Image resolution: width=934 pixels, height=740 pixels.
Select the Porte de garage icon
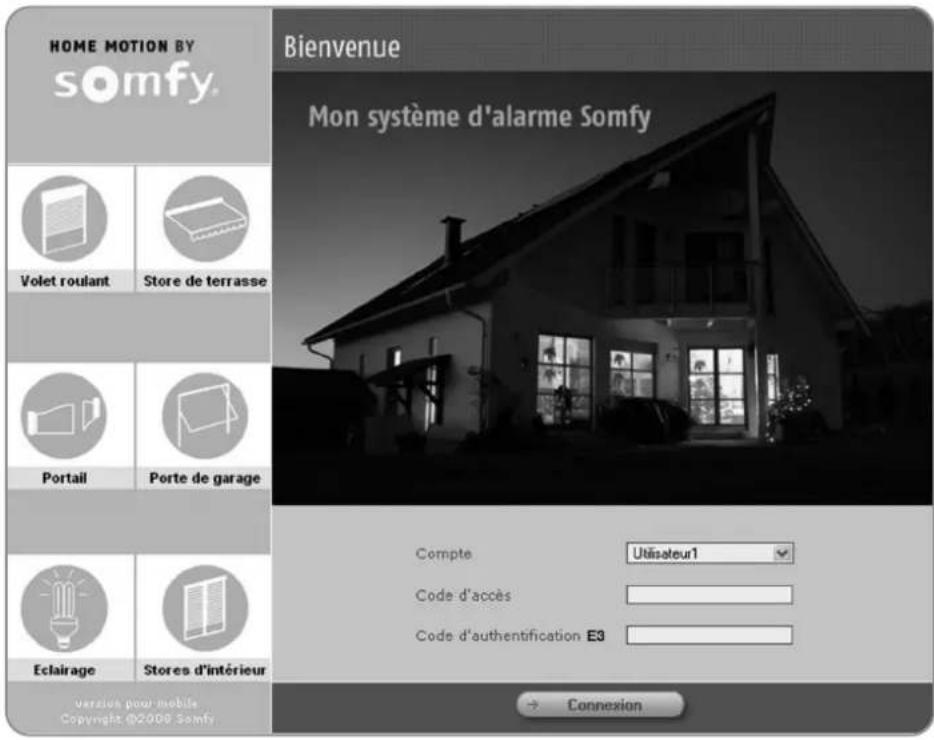[x=206, y=416]
